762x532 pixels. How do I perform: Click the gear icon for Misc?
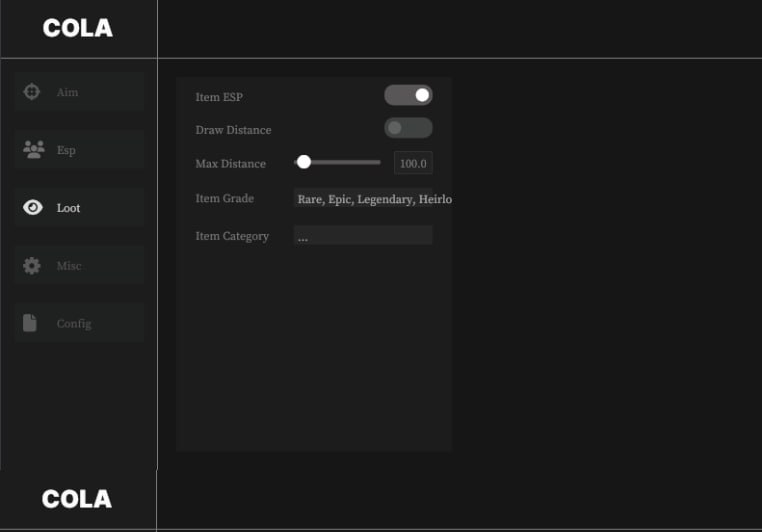click(x=32, y=266)
